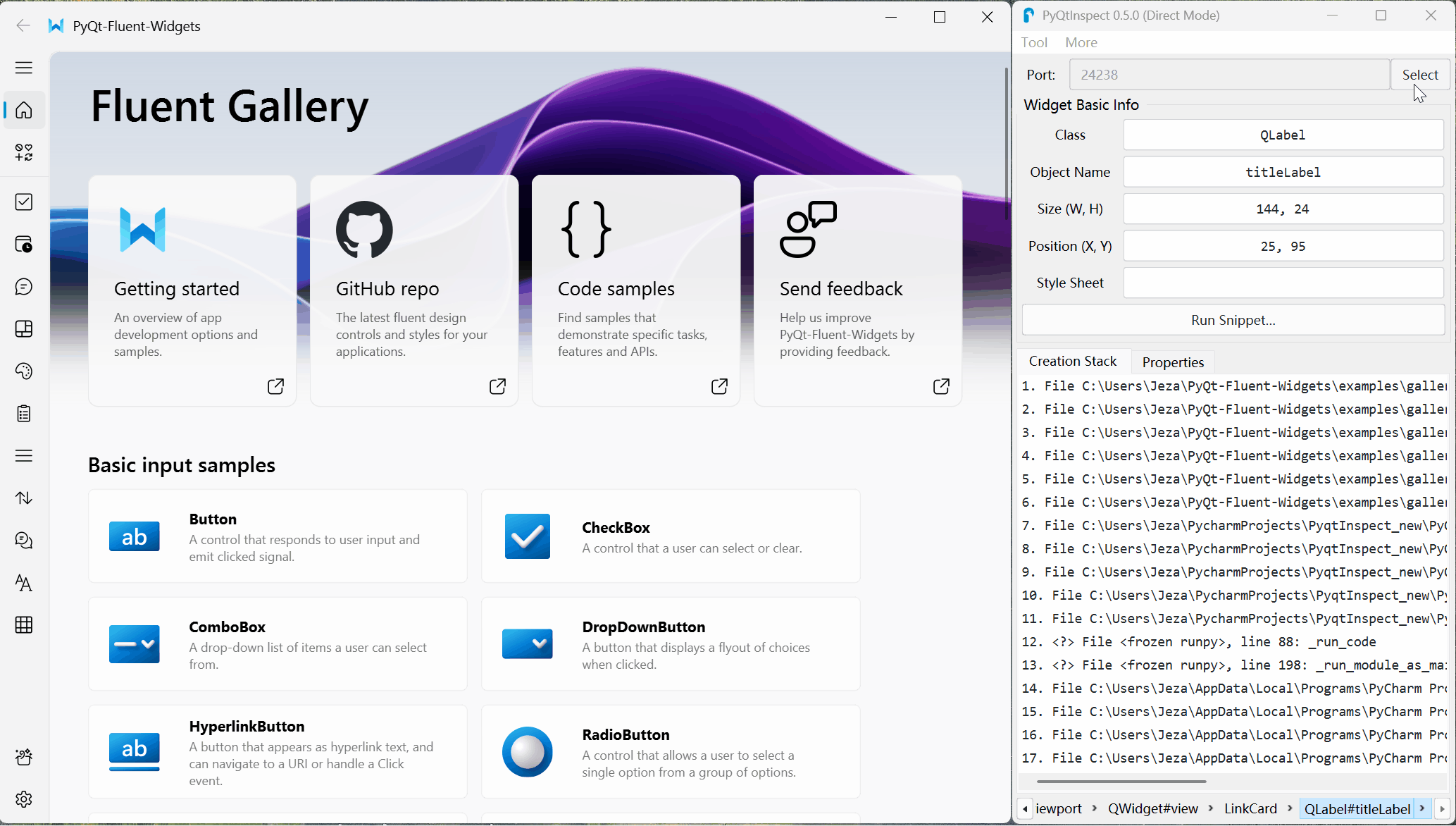Open the ComboBox sample card
Image resolution: width=1456 pixels, height=826 pixels.
pyautogui.click(x=278, y=644)
